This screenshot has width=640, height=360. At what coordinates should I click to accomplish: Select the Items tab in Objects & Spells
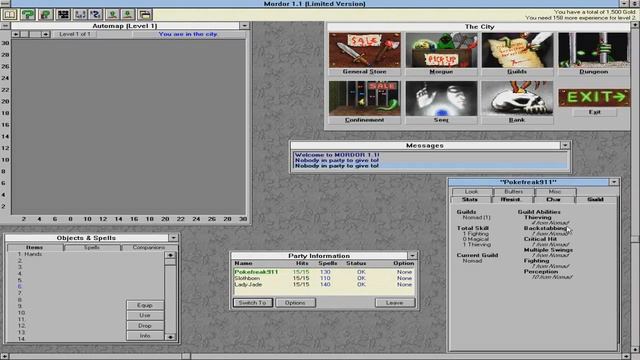[35, 247]
